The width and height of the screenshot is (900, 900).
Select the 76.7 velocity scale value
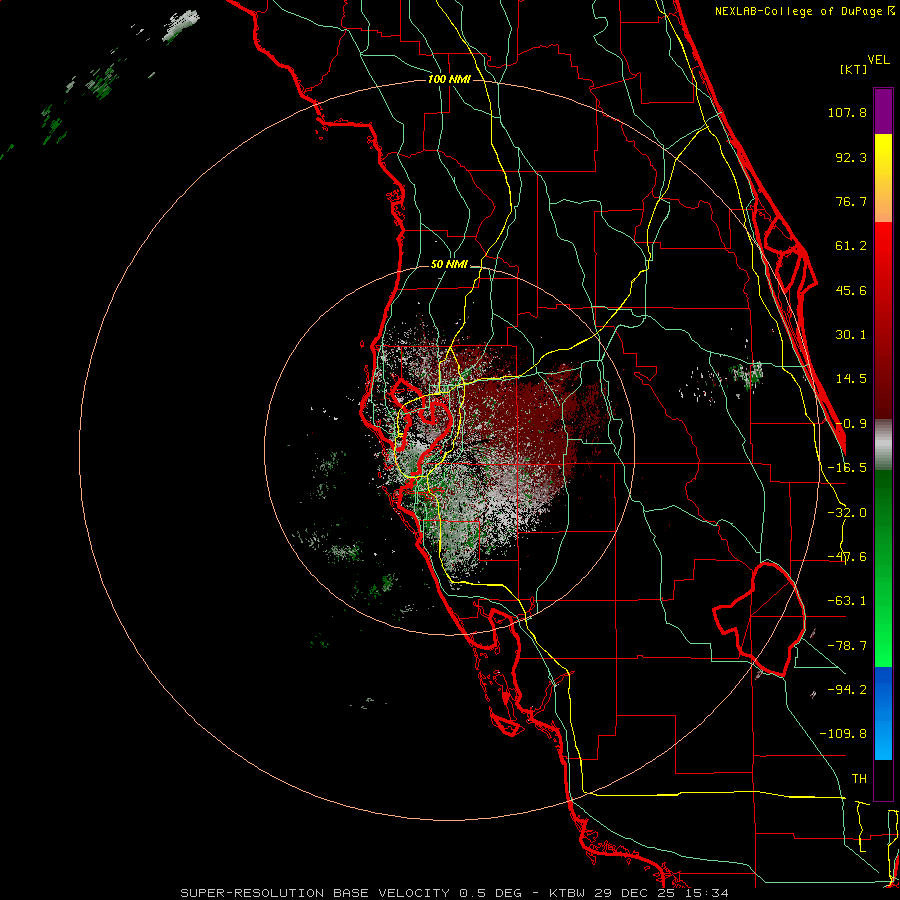851,201
